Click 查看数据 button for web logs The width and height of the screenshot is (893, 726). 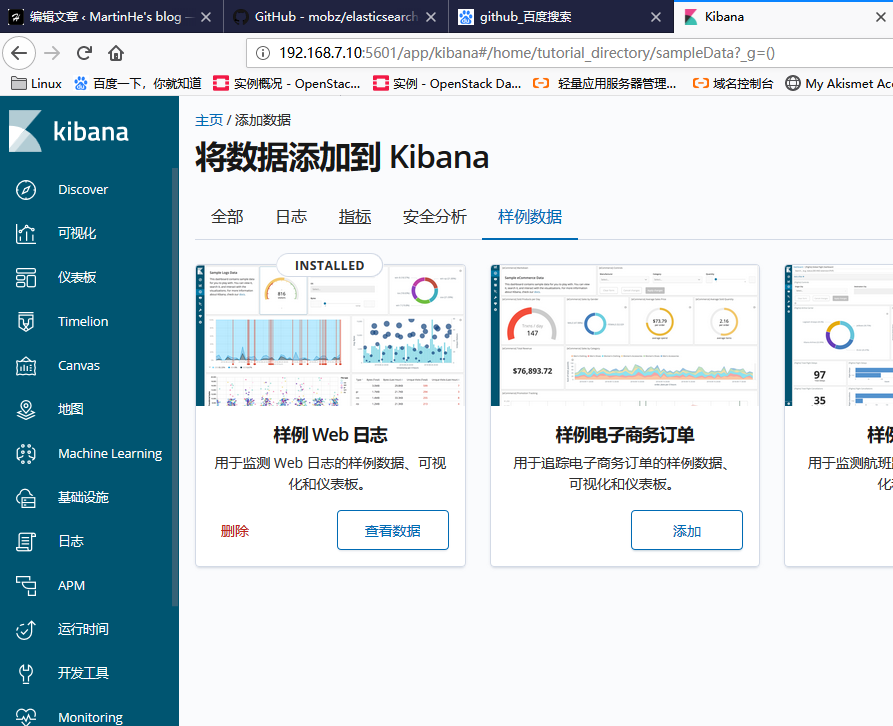pos(392,531)
